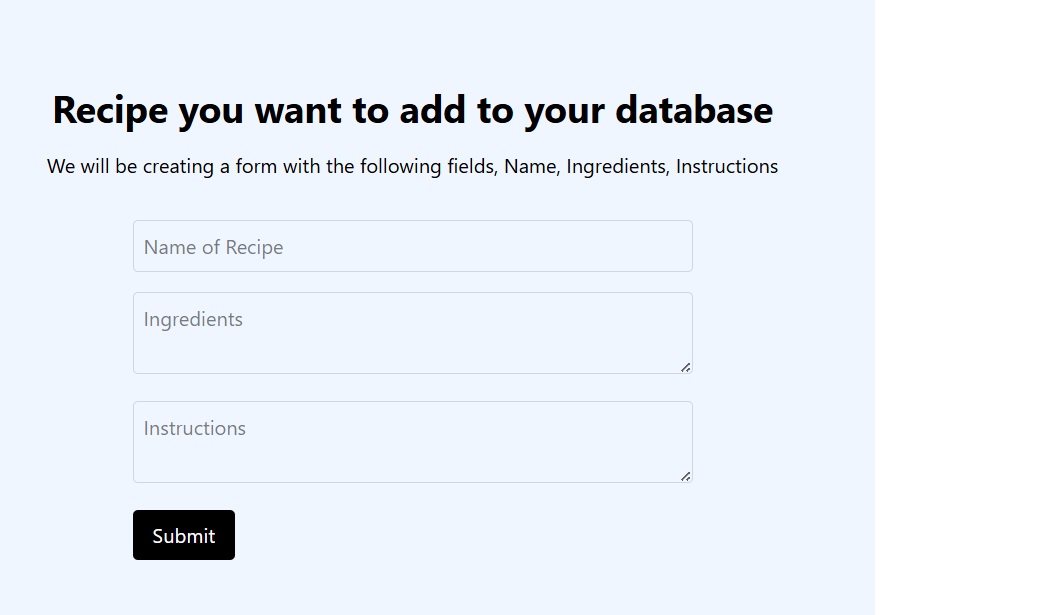
Task: Click the Submit label text
Action: coord(184,536)
